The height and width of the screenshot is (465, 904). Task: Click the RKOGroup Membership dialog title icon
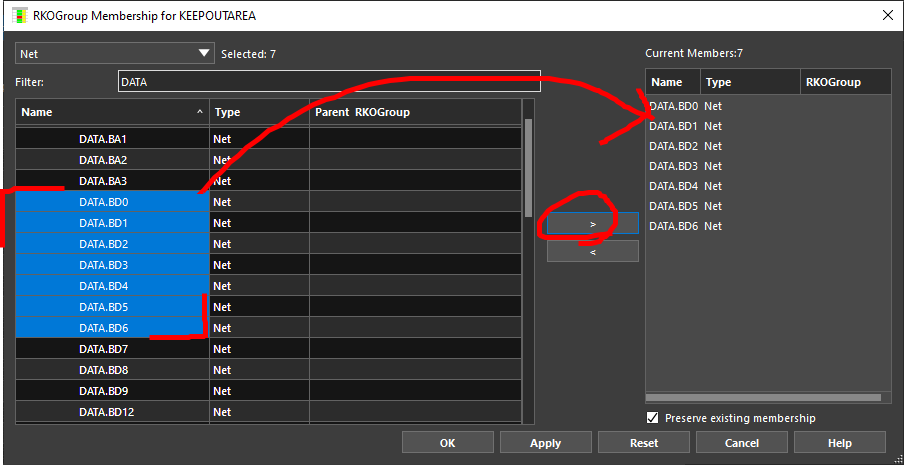pos(19,16)
